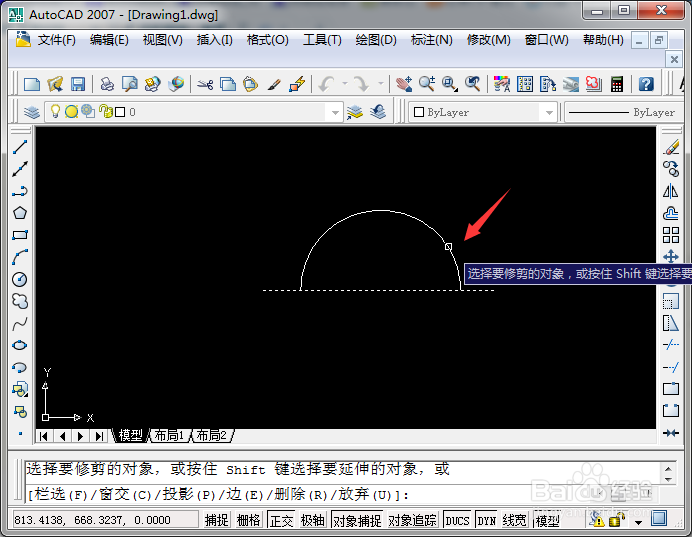Click the command line scroll-up arrow
Image resolution: width=692 pixels, height=537 pixels.
point(668,469)
